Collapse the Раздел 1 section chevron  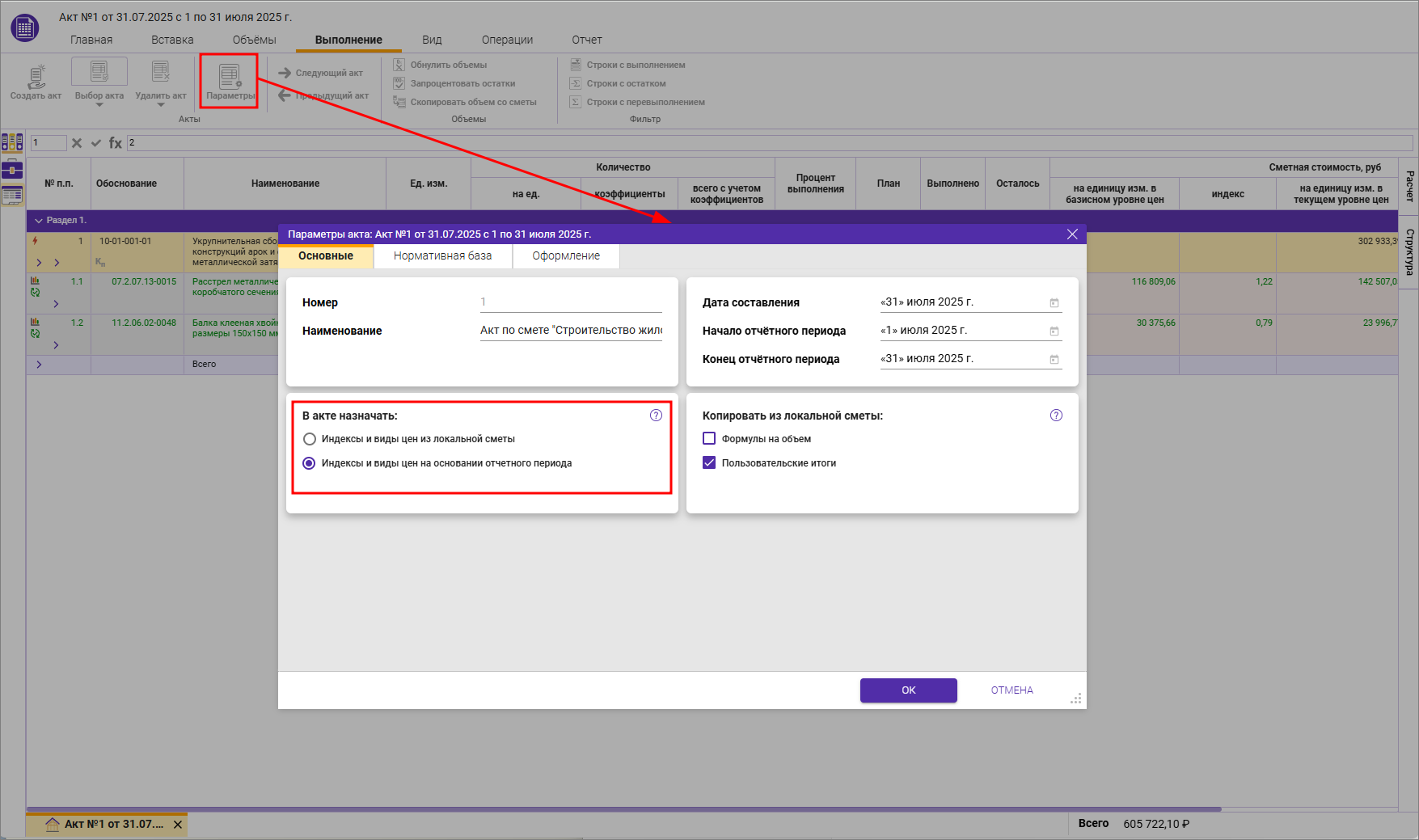(x=38, y=221)
